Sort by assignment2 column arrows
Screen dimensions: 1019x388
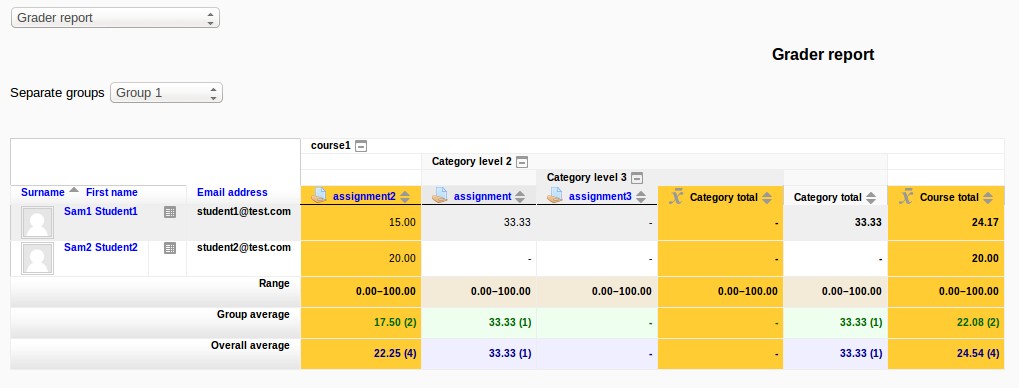(x=405, y=197)
